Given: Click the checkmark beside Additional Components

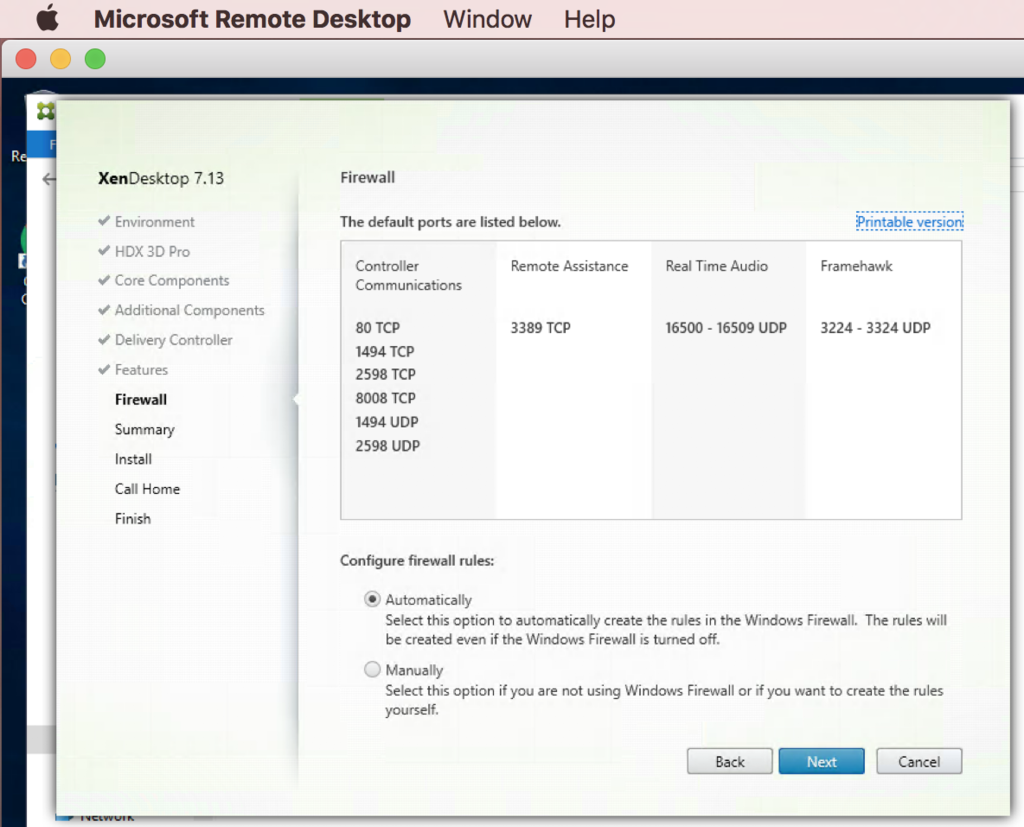Looking at the screenshot, I should [104, 310].
